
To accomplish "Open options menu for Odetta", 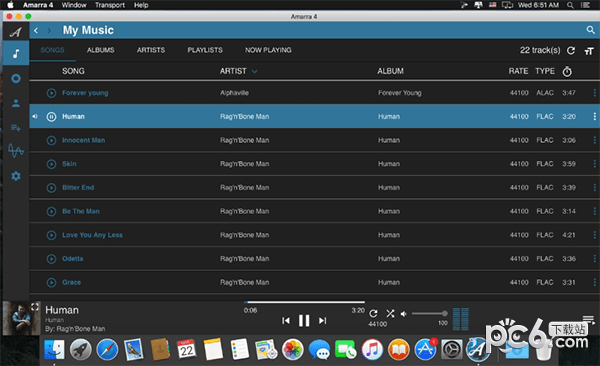I will [x=594, y=259].
